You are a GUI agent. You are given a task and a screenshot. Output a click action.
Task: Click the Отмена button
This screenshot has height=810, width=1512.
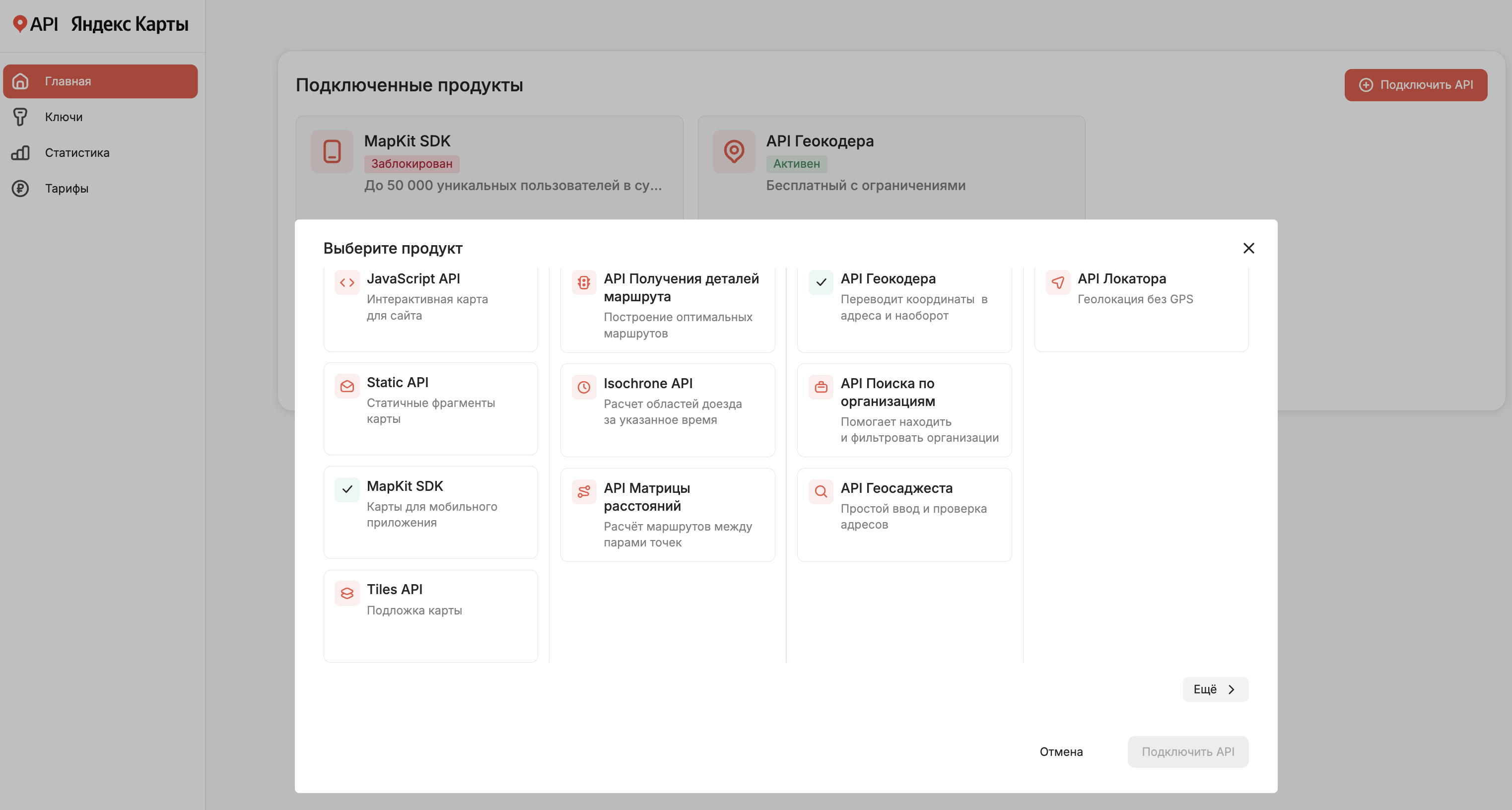click(x=1061, y=752)
